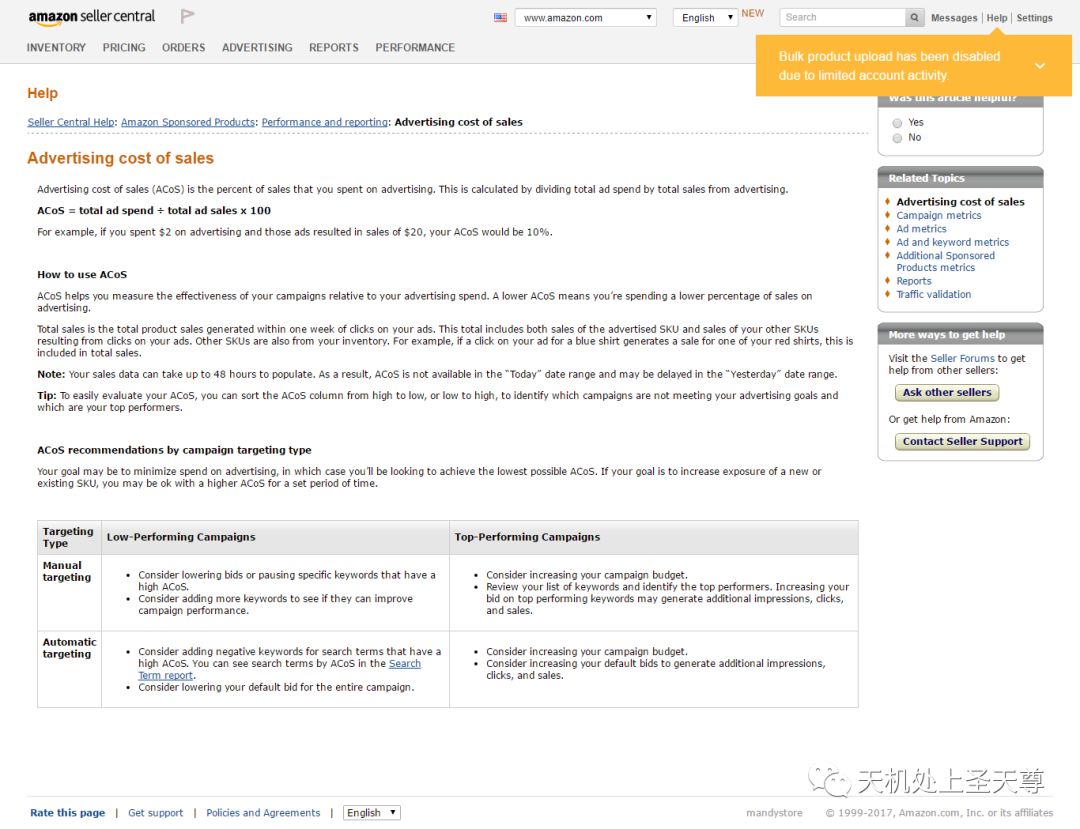Screen dimensions: 1080x829
Task: Open Amazon Sponsored Products breadcrumb
Action: click(x=188, y=122)
